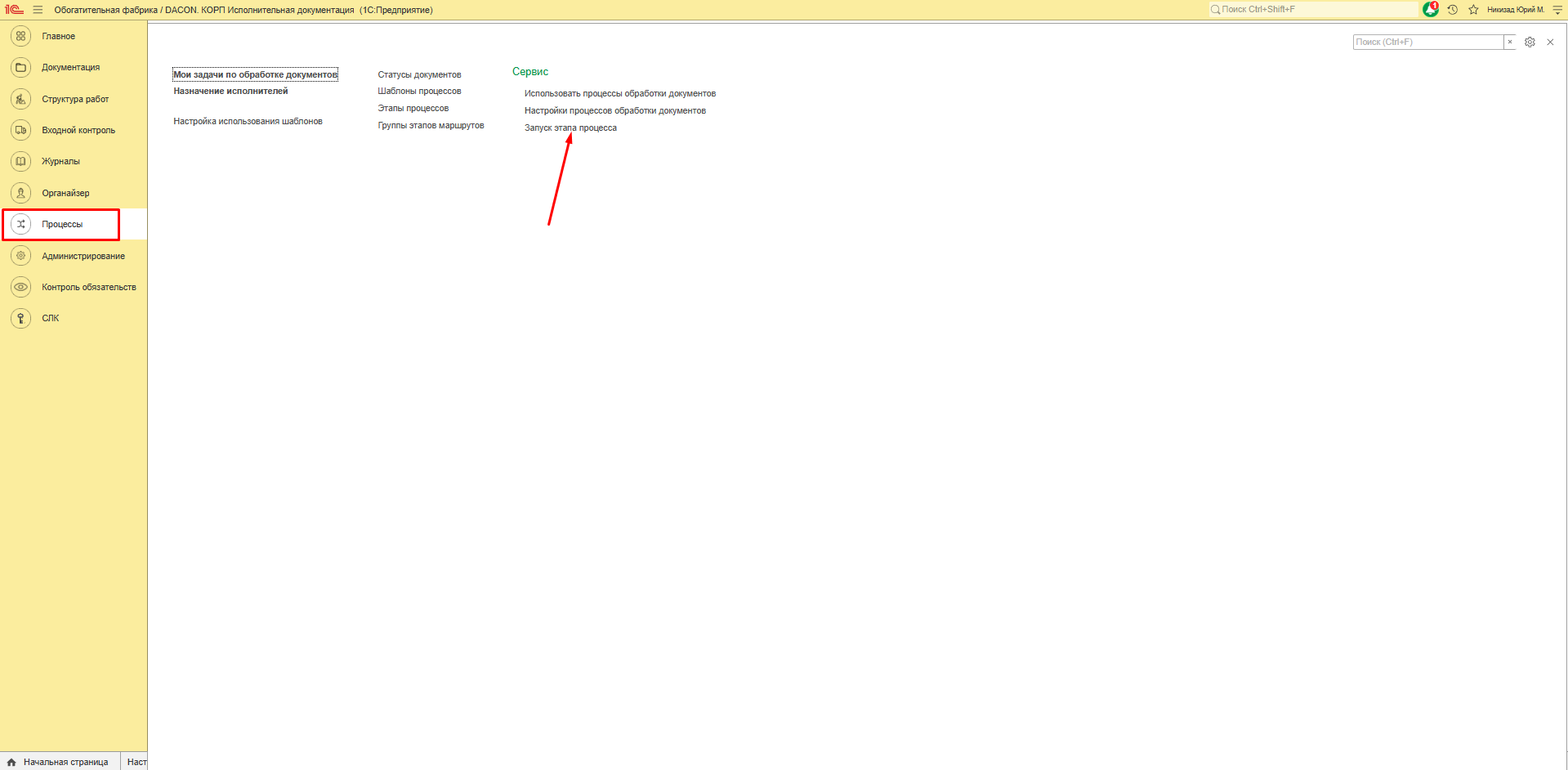Click the panel search field Поиск (Ctrl+F)
Viewport: 1568px width, 770px height.
(x=1427, y=42)
